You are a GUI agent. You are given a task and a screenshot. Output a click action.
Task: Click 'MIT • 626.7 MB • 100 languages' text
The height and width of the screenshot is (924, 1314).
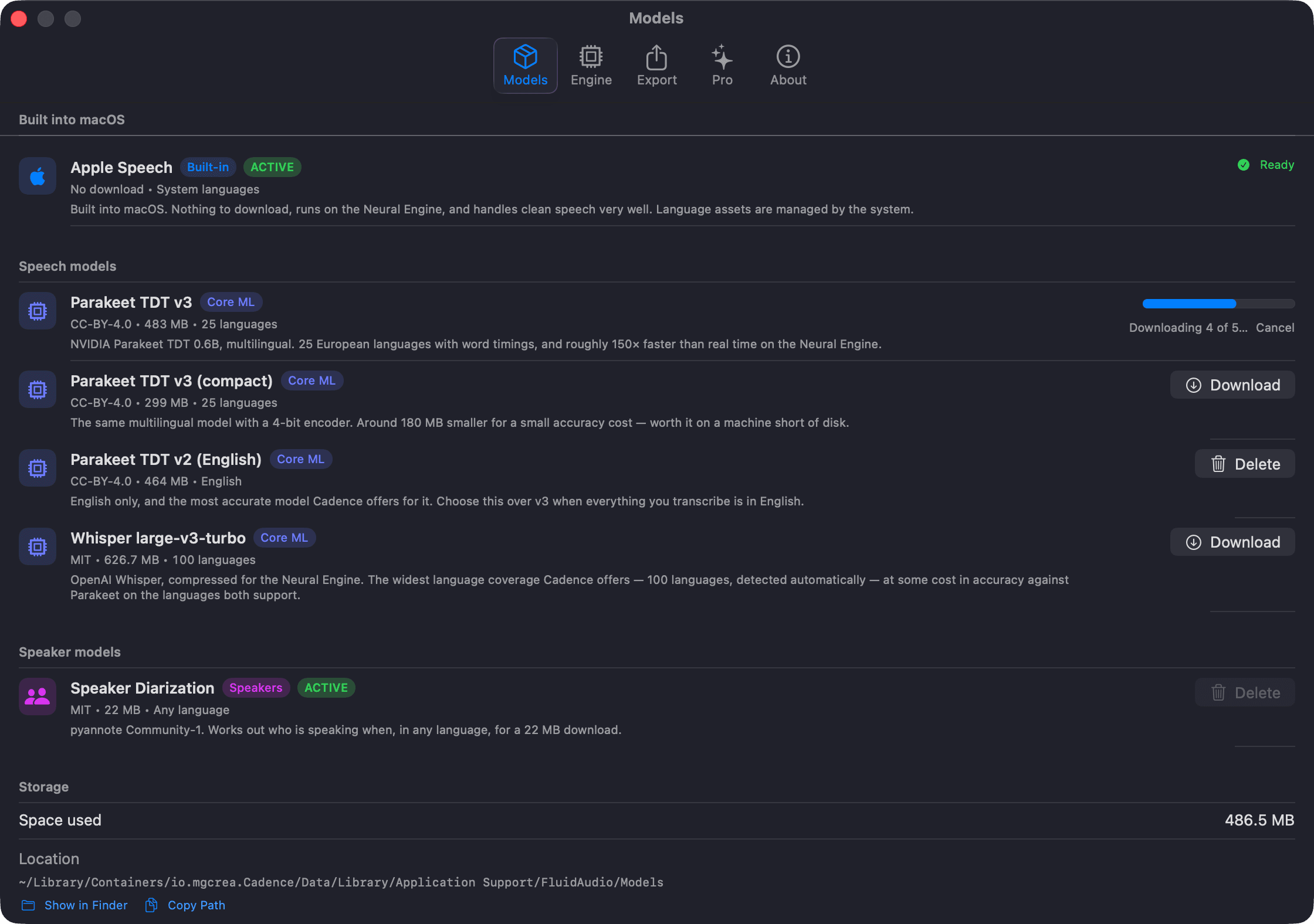tap(162, 559)
